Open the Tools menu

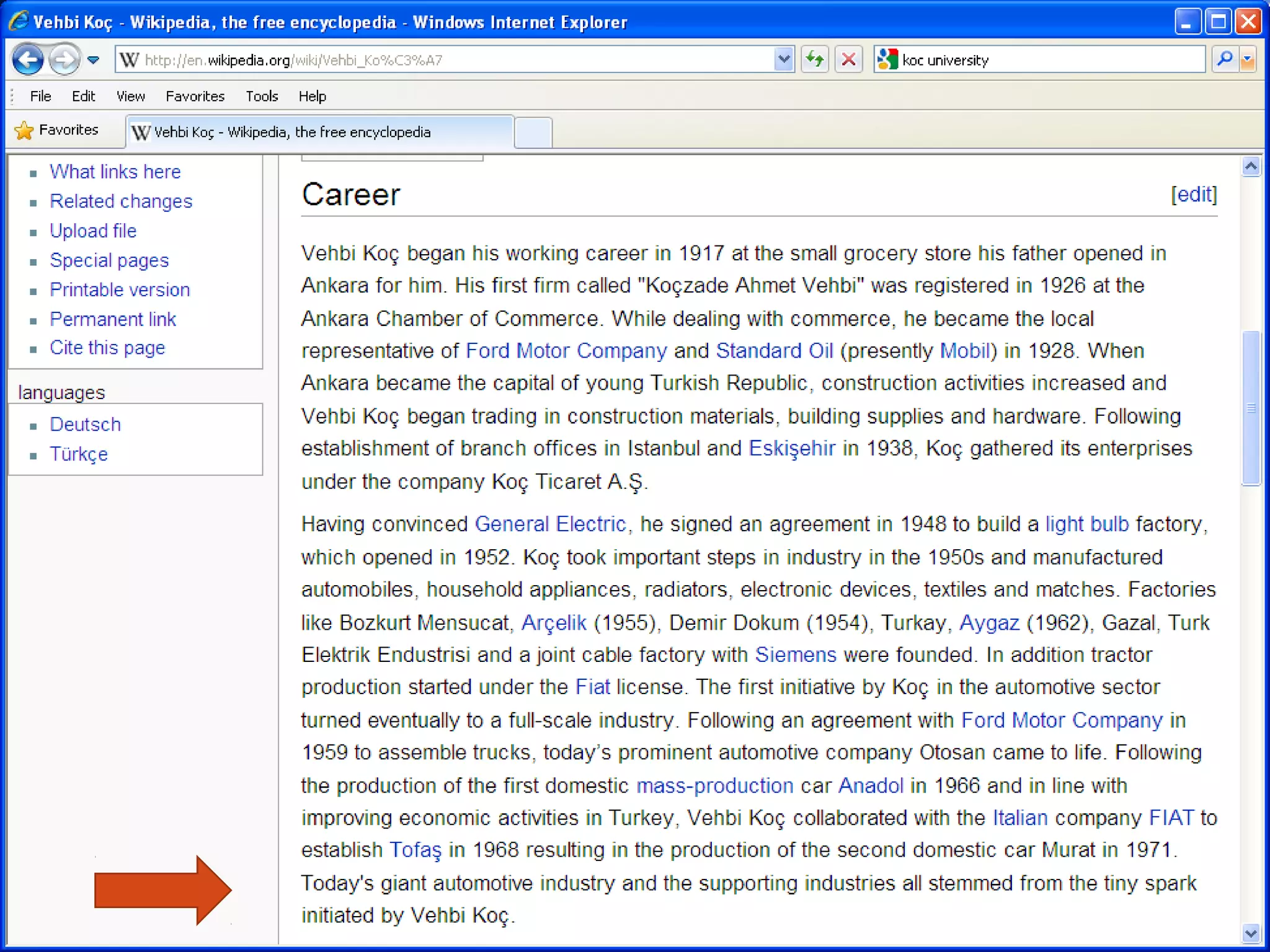point(261,96)
